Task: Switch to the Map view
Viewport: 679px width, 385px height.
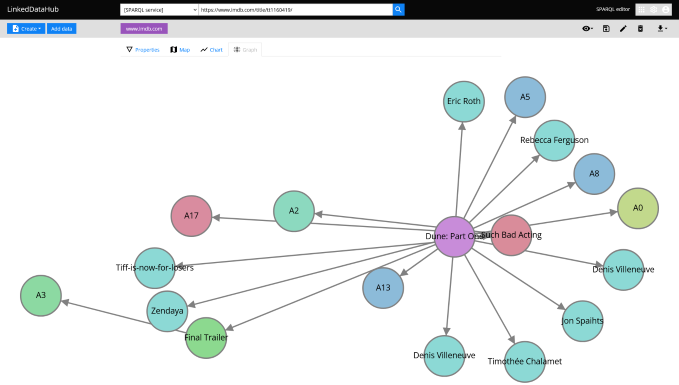Action: tap(180, 50)
